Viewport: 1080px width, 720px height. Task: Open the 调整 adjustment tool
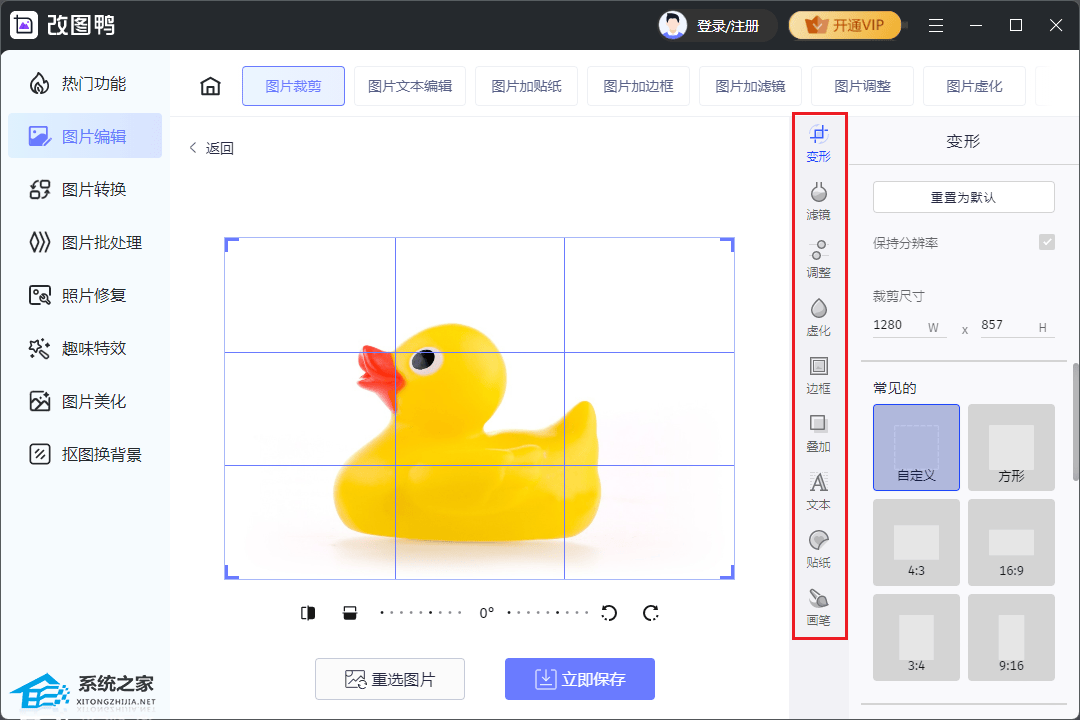(x=818, y=257)
